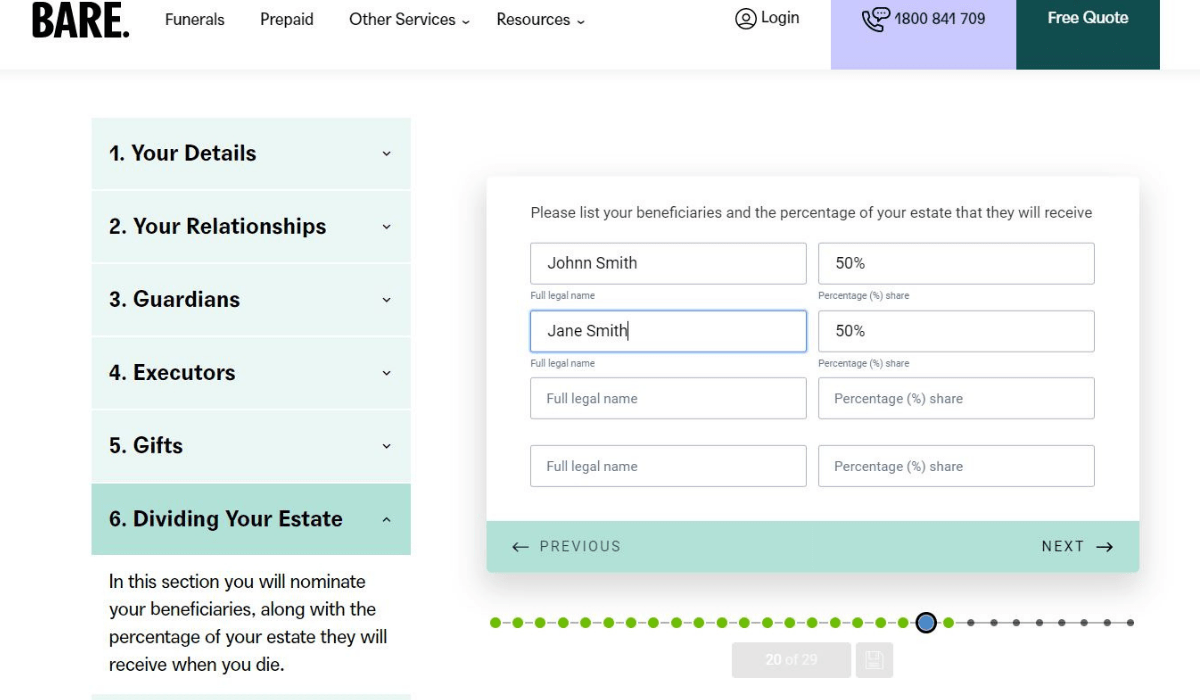Collapse the '6. Dividing Your Estate' section
Image resolution: width=1200 pixels, height=700 pixels.
click(x=250, y=519)
